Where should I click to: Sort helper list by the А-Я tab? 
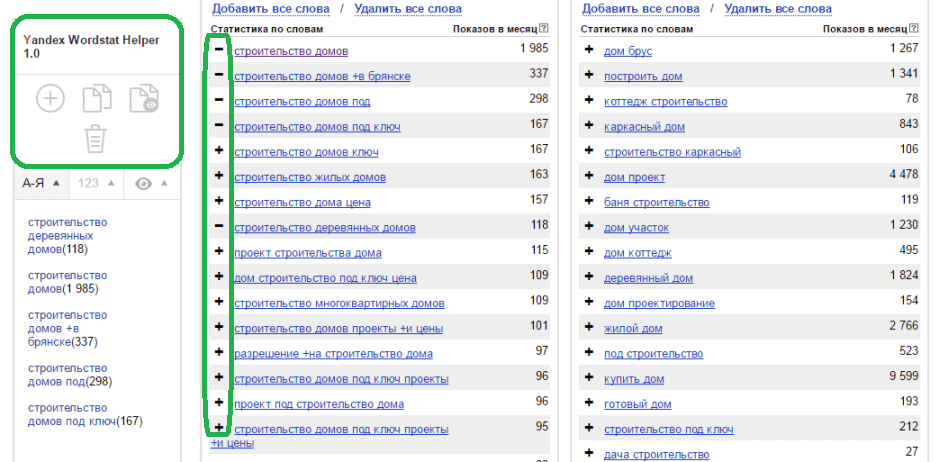point(41,183)
